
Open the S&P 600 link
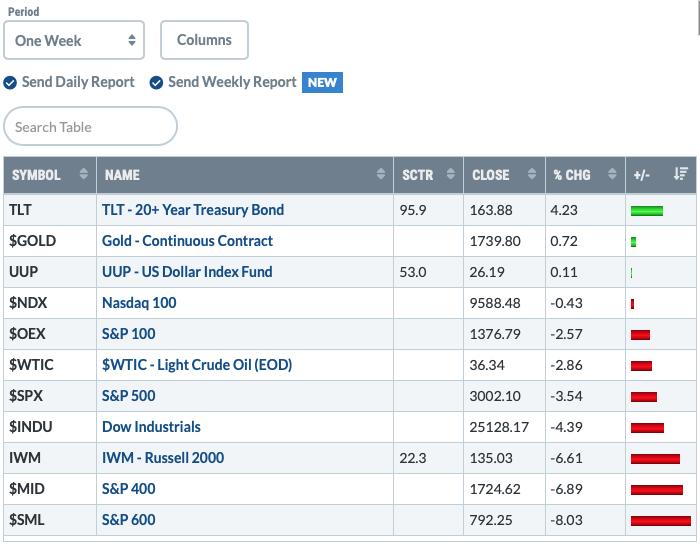coord(129,520)
